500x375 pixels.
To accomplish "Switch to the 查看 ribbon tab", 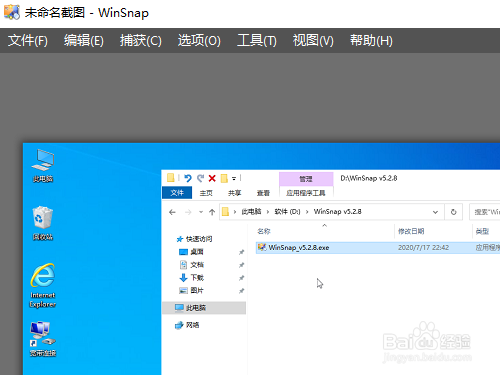I will (263, 193).
